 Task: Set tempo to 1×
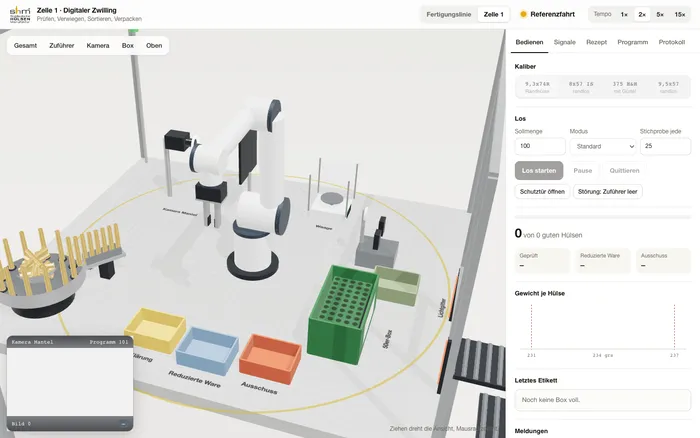[x=624, y=14]
